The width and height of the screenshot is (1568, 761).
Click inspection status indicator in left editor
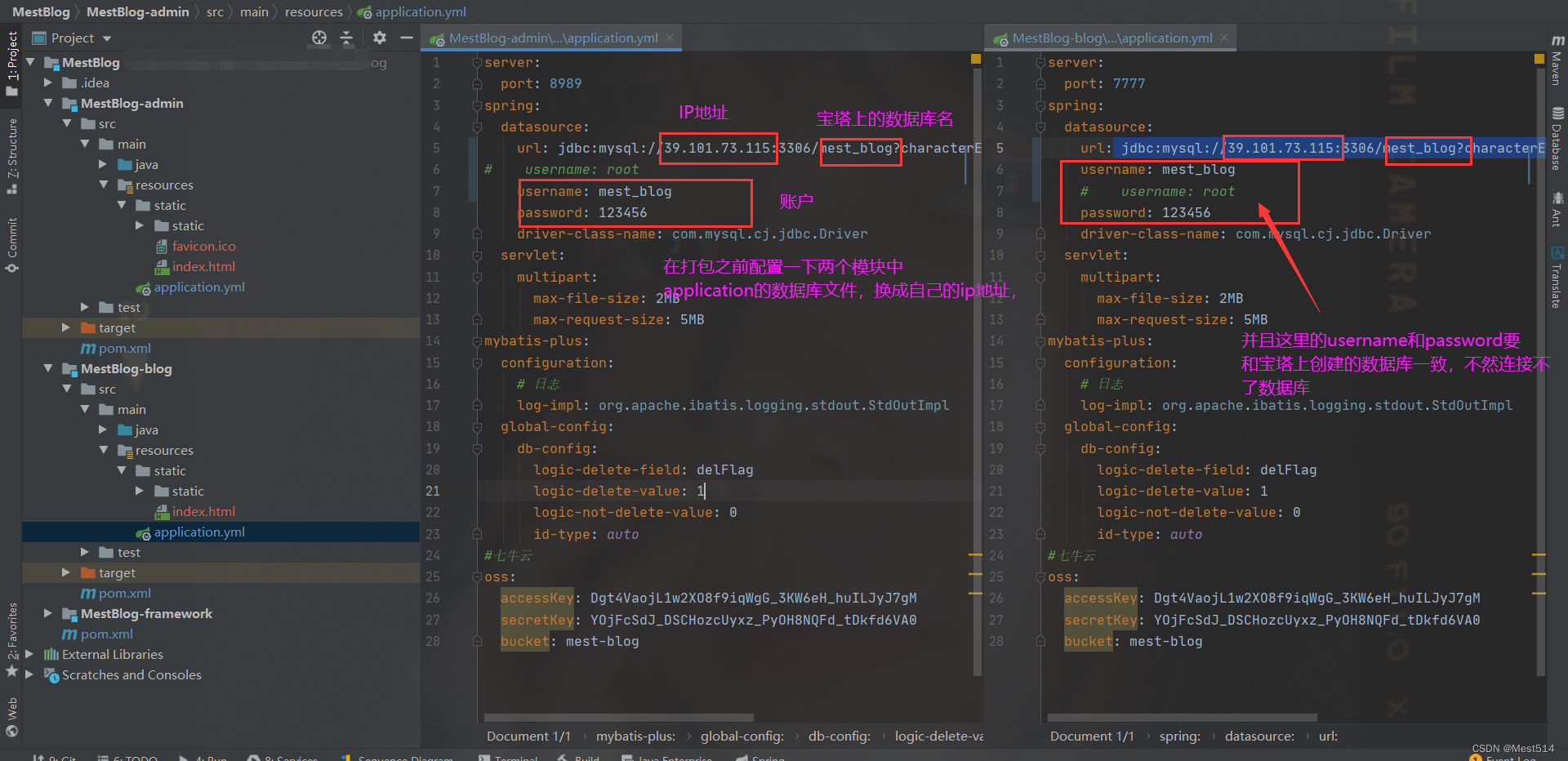pos(975,59)
